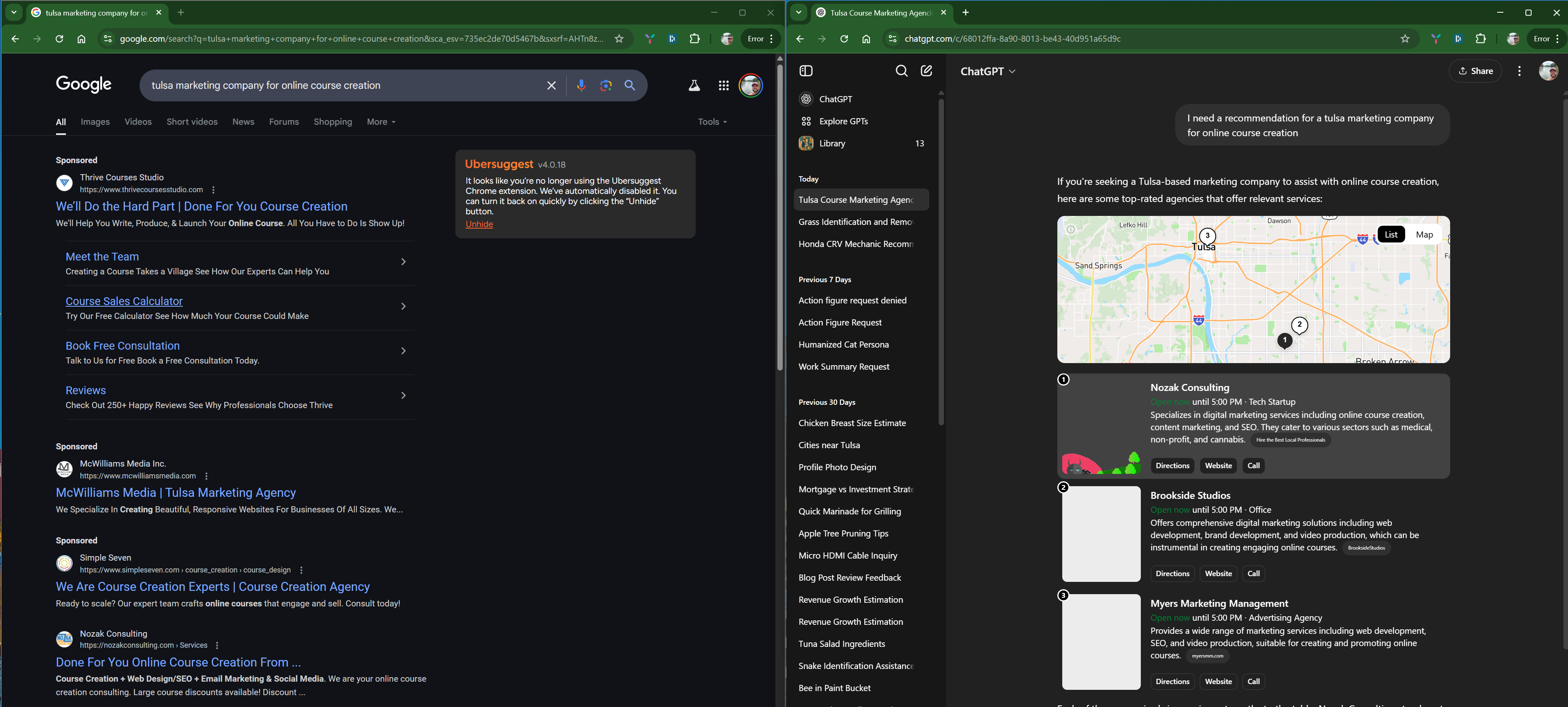Image resolution: width=1568 pixels, height=707 pixels.
Task: Toggle the ChatGPT sidebar panel icon
Action: (x=806, y=71)
